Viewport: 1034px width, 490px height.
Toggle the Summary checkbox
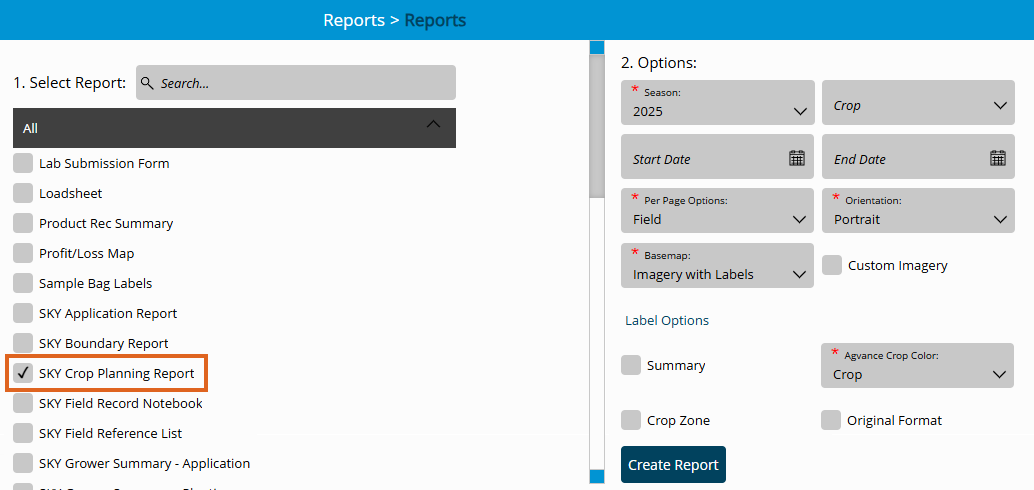[x=631, y=365]
